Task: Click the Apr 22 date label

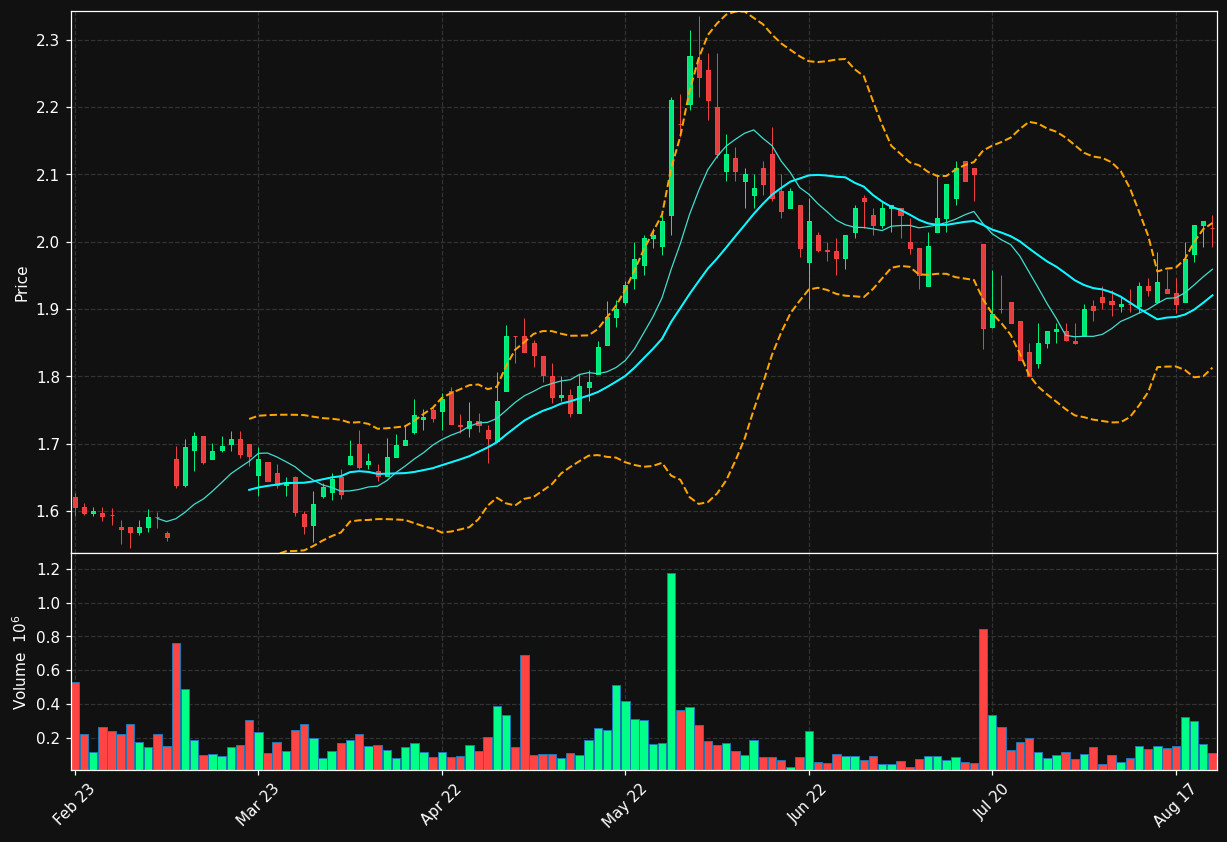Action: (x=441, y=804)
